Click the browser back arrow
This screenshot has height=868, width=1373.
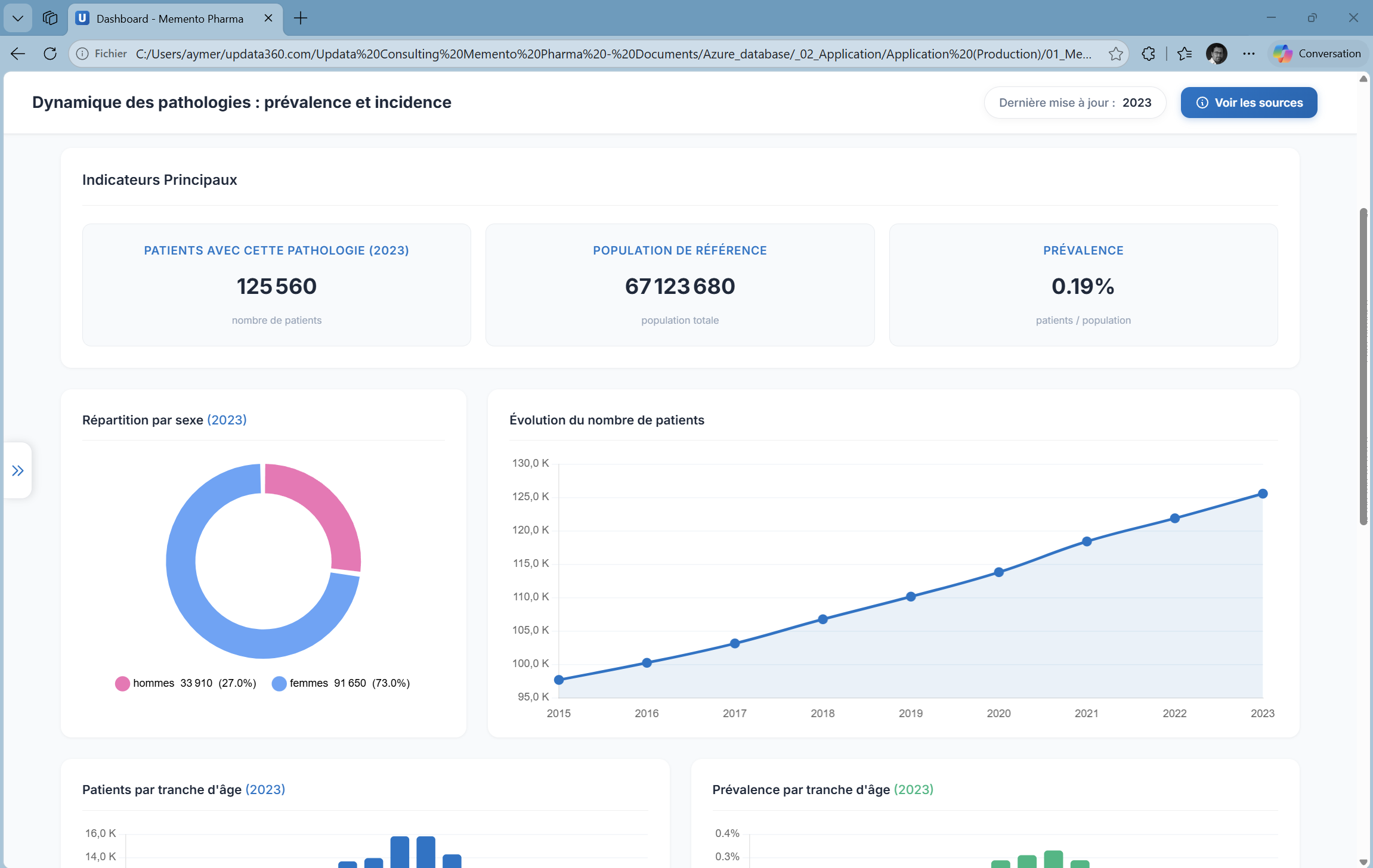[18, 54]
